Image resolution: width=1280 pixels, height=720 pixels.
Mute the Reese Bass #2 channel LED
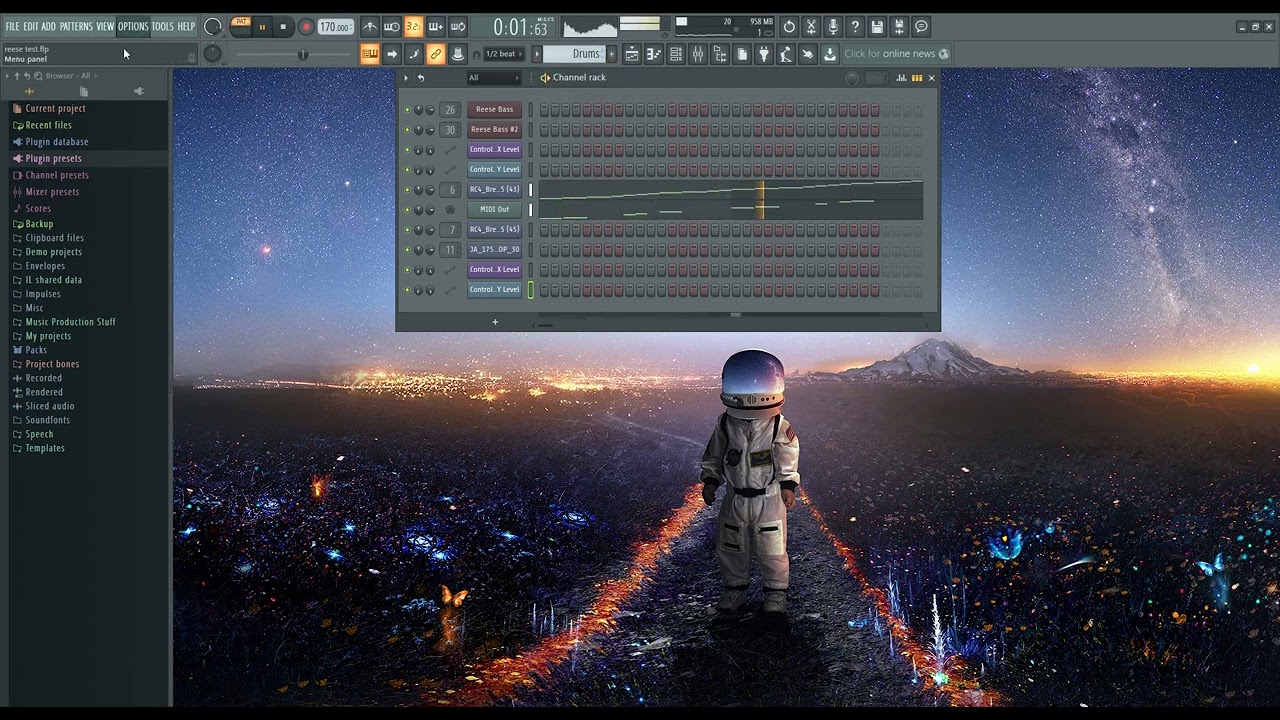(x=407, y=130)
